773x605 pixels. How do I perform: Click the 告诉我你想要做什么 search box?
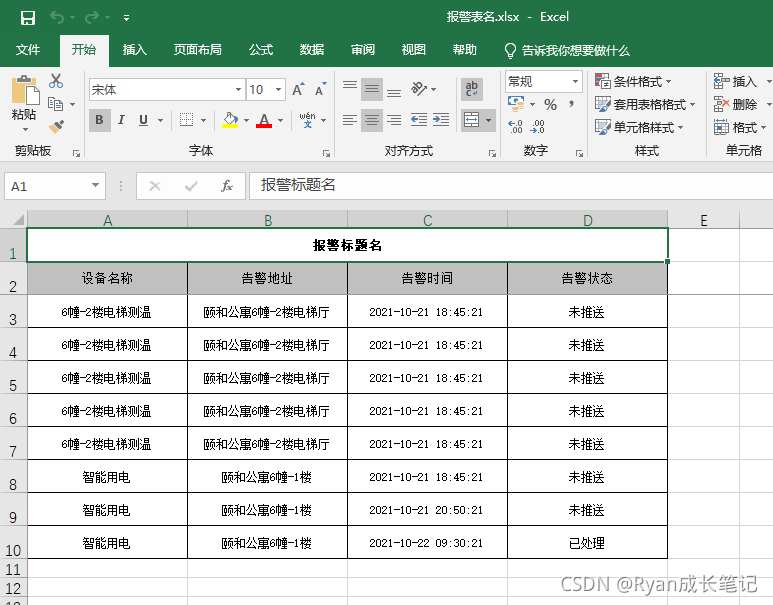click(567, 50)
